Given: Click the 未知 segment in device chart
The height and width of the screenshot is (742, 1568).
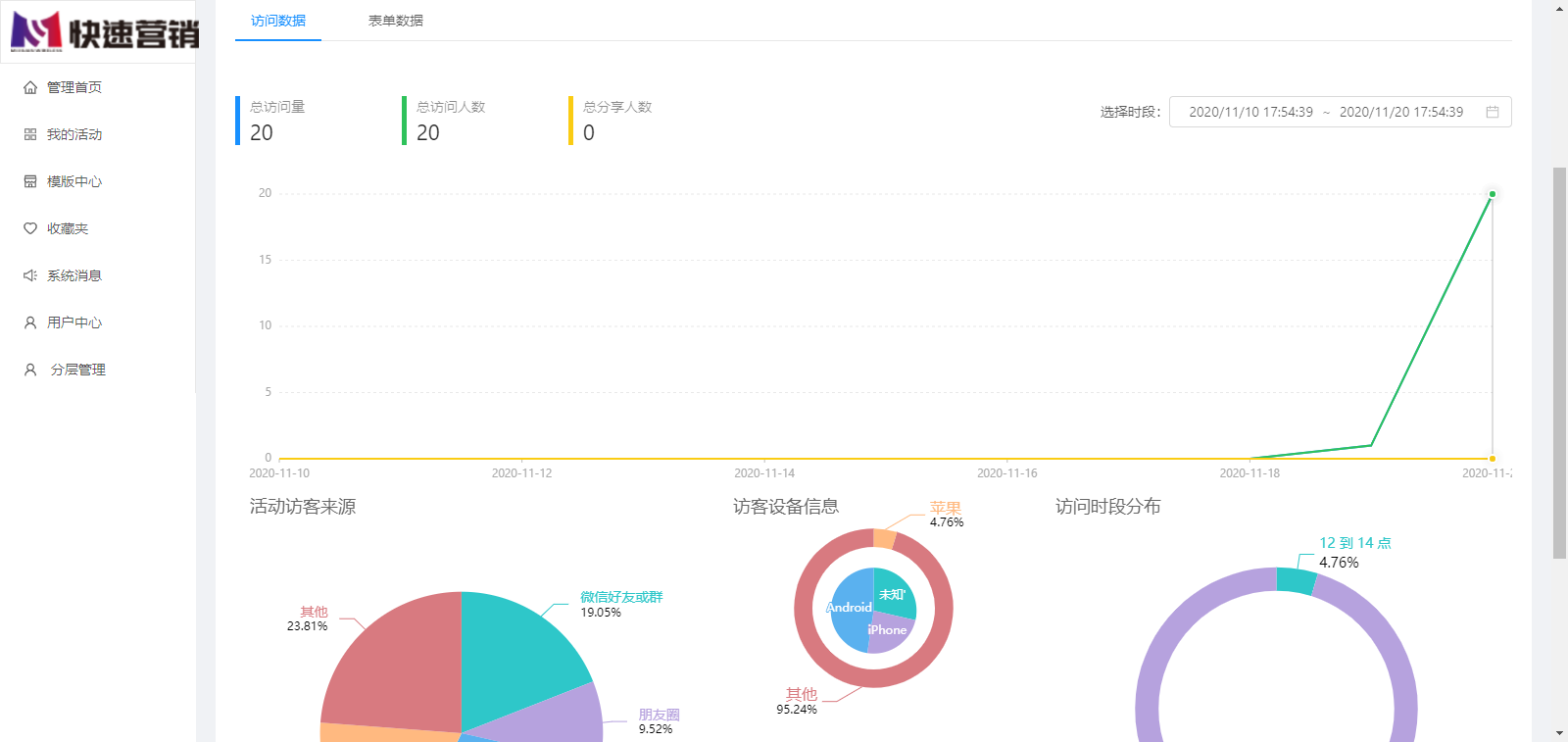Looking at the screenshot, I should point(894,593).
